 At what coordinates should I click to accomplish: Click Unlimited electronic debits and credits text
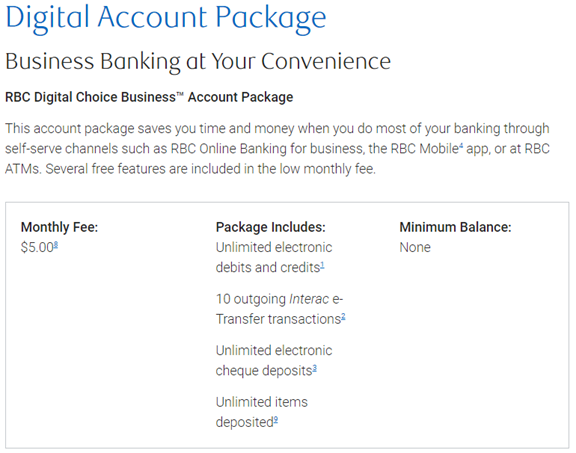click(x=274, y=258)
